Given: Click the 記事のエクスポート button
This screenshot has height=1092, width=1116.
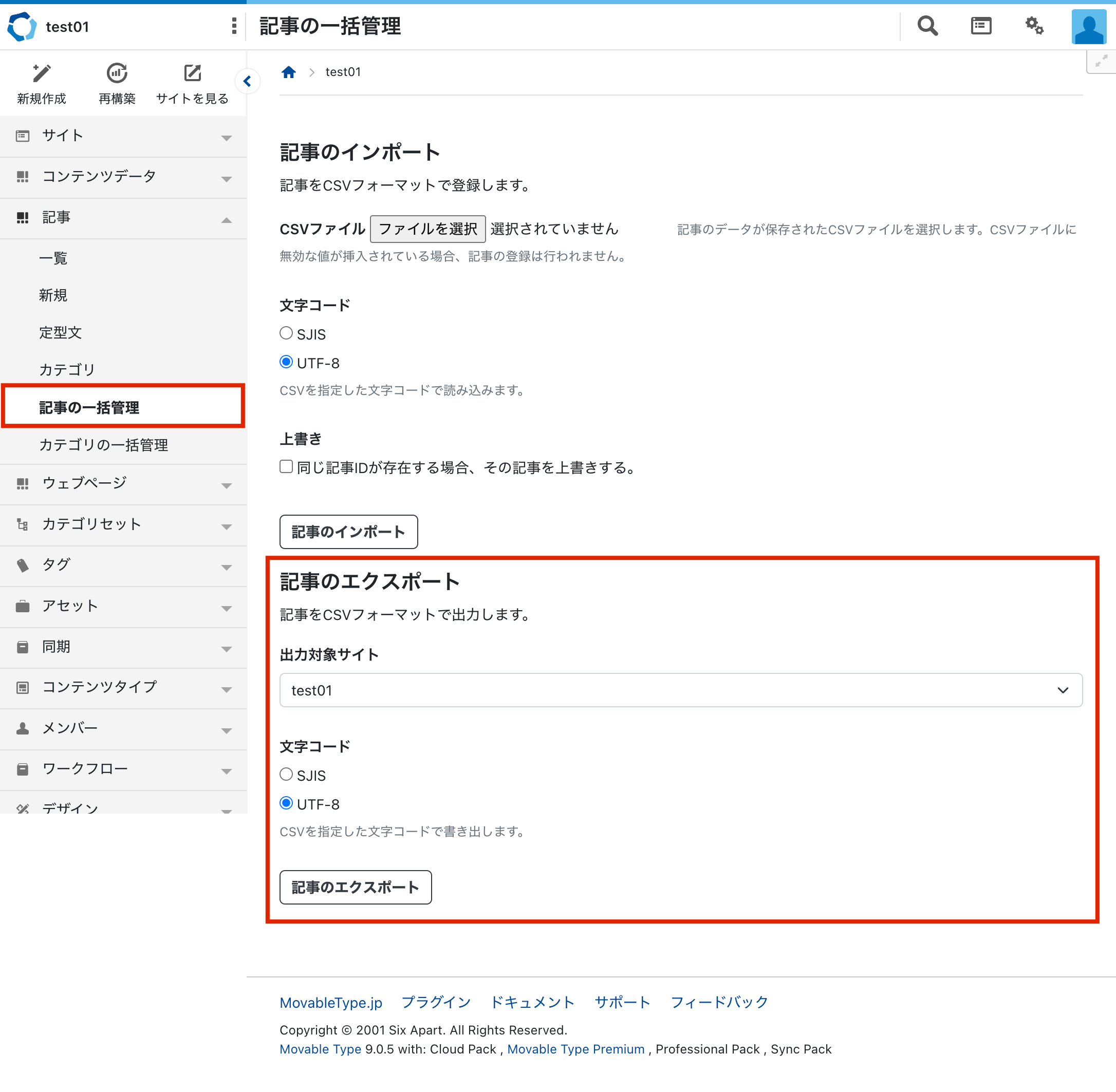Looking at the screenshot, I should click(355, 887).
